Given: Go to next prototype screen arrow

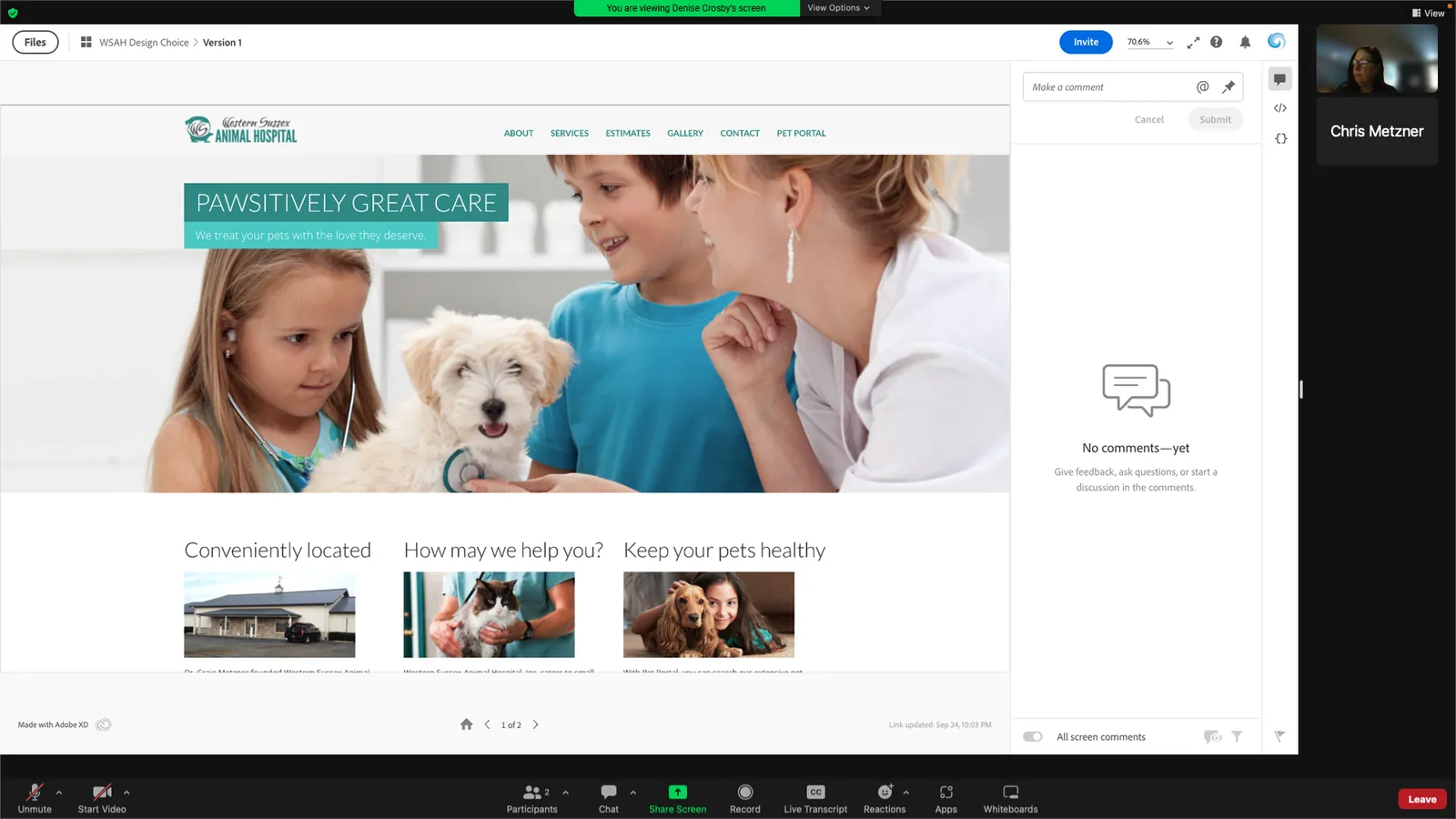Looking at the screenshot, I should pyautogui.click(x=535, y=724).
